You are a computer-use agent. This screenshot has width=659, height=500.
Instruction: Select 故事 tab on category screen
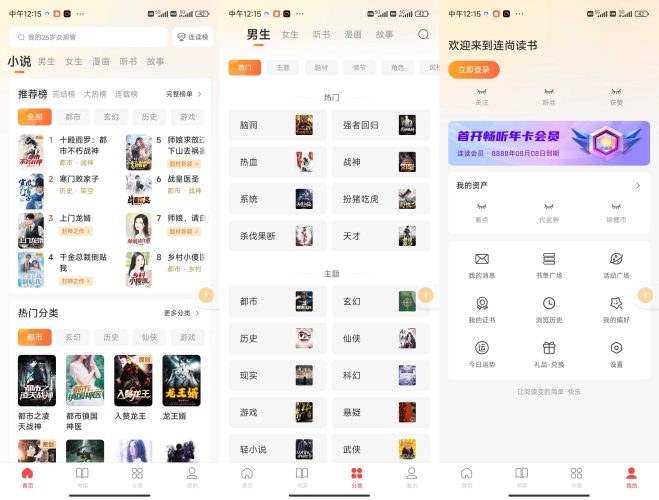[384, 34]
